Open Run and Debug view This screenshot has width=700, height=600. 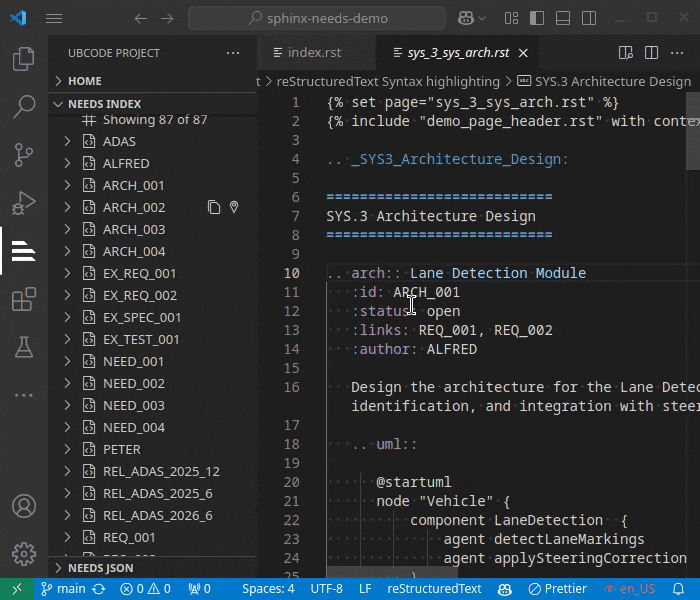tap(24, 203)
